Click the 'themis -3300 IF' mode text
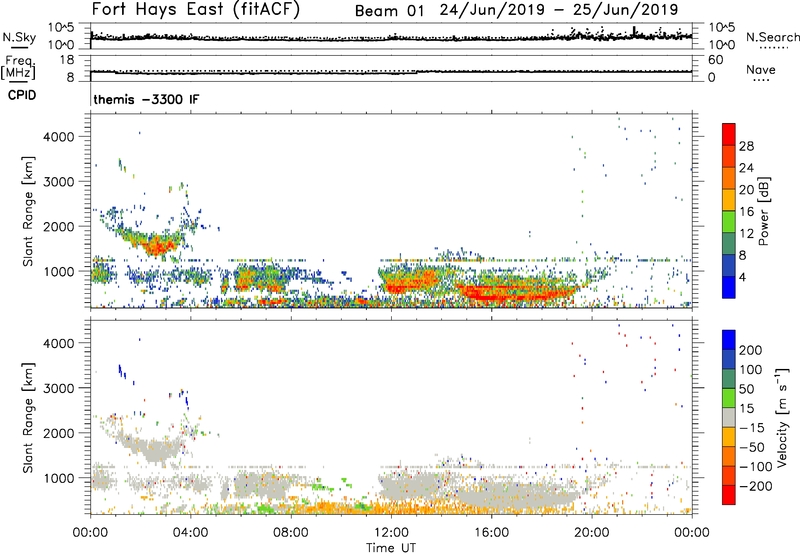Image resolution: width=800 pixels, height=554 pixels. 146,99
